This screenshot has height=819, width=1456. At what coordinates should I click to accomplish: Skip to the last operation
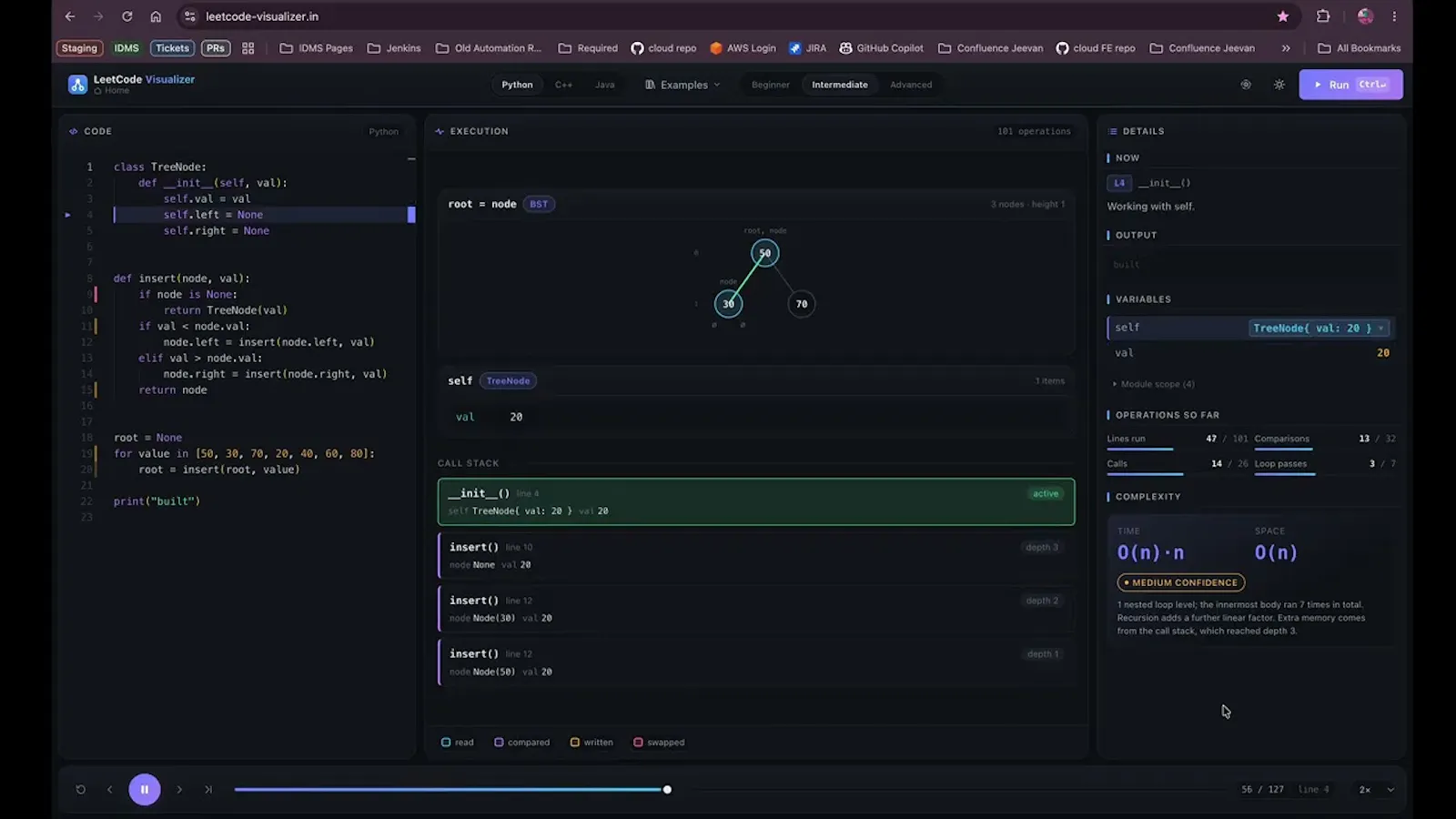pos(208,790)
